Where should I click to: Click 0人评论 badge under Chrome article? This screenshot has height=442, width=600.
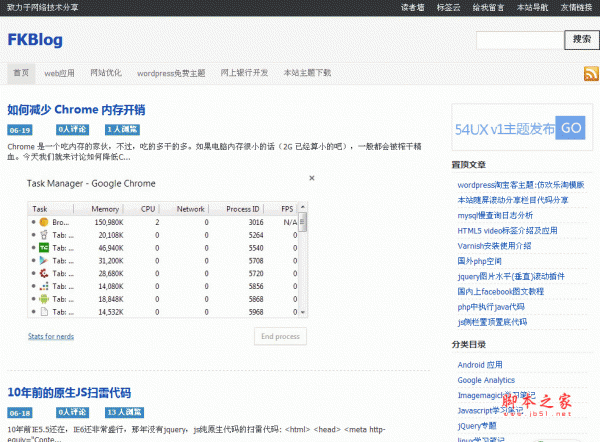tap(72, 130)
